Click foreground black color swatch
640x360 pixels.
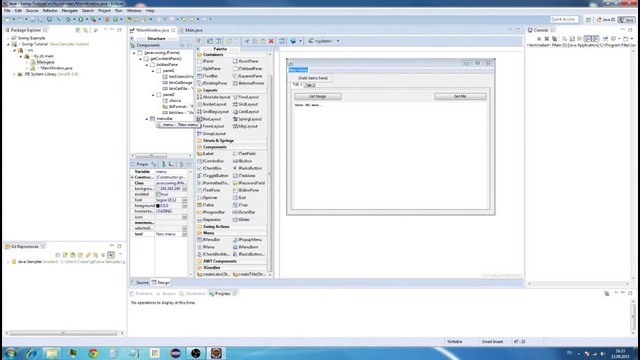(158, 206)
